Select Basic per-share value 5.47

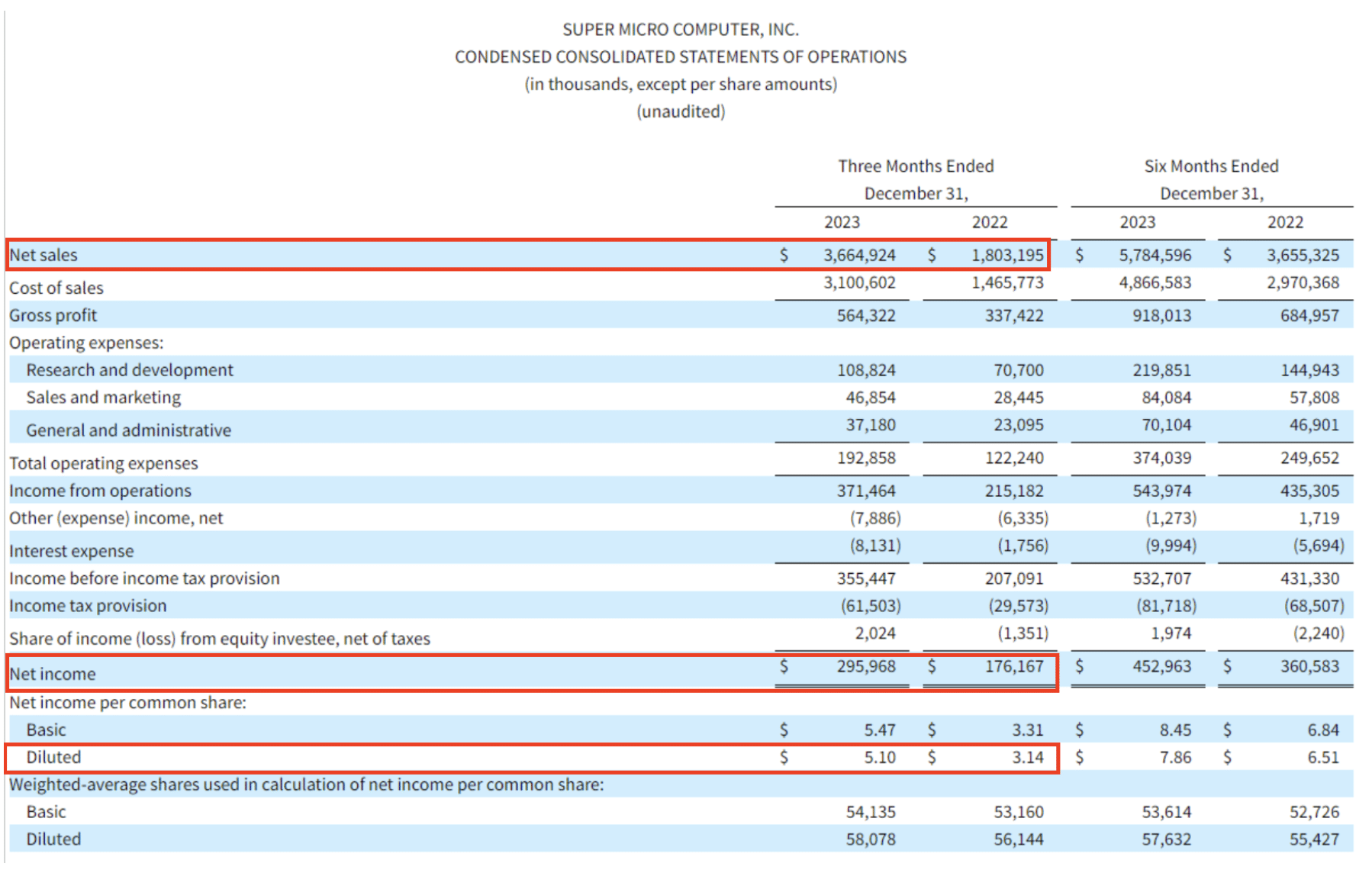[x=880, y=730]
